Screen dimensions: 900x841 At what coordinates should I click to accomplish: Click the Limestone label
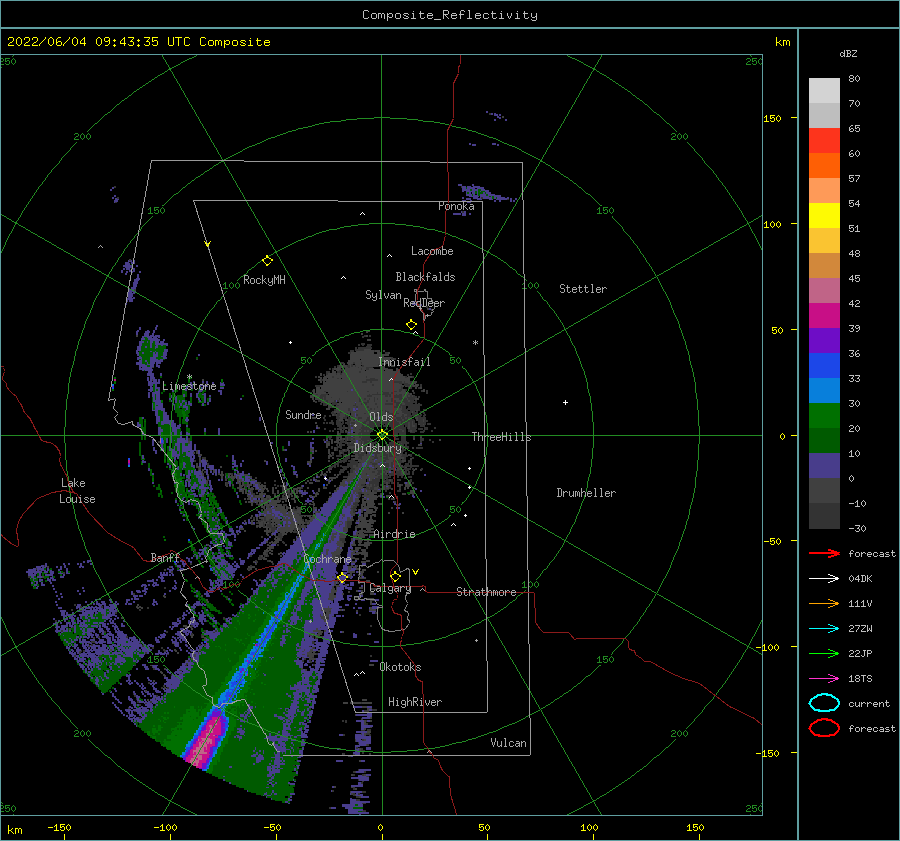point(189,386)
